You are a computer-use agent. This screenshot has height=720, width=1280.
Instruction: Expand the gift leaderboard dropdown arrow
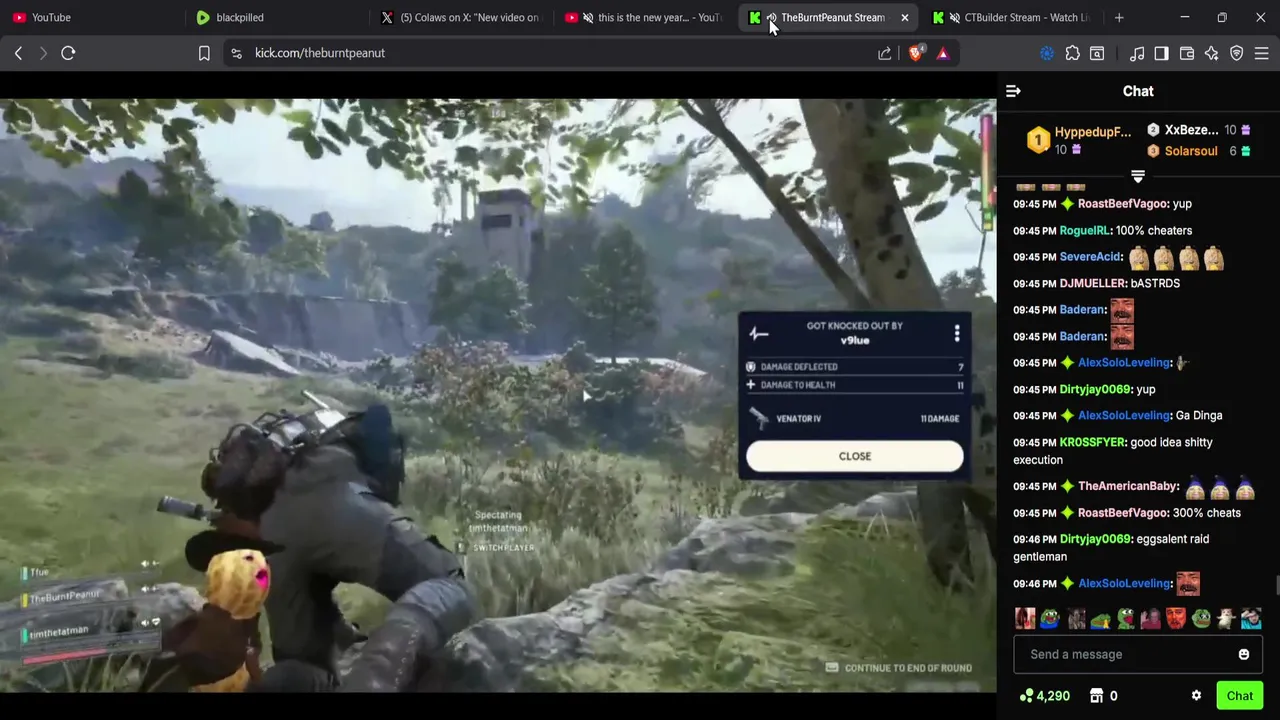(x=1138, y=176)
